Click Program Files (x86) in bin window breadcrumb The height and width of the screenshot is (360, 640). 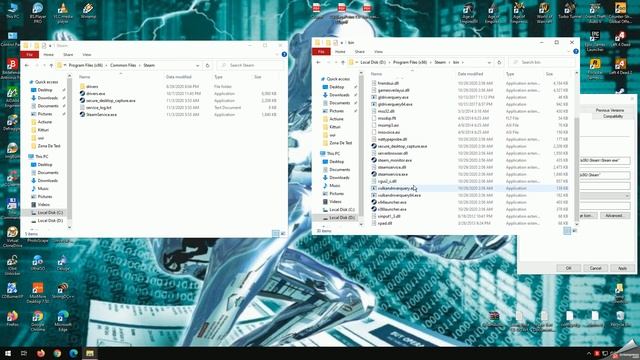pyautogui.click(x=410, y=62)
